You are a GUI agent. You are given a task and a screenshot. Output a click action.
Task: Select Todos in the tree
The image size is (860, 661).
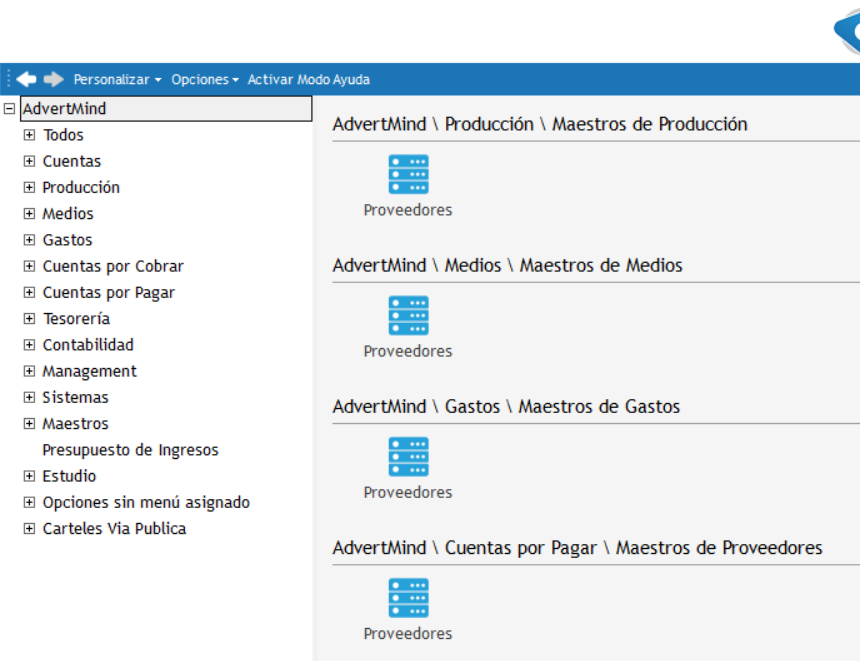[x=63, y=135]
